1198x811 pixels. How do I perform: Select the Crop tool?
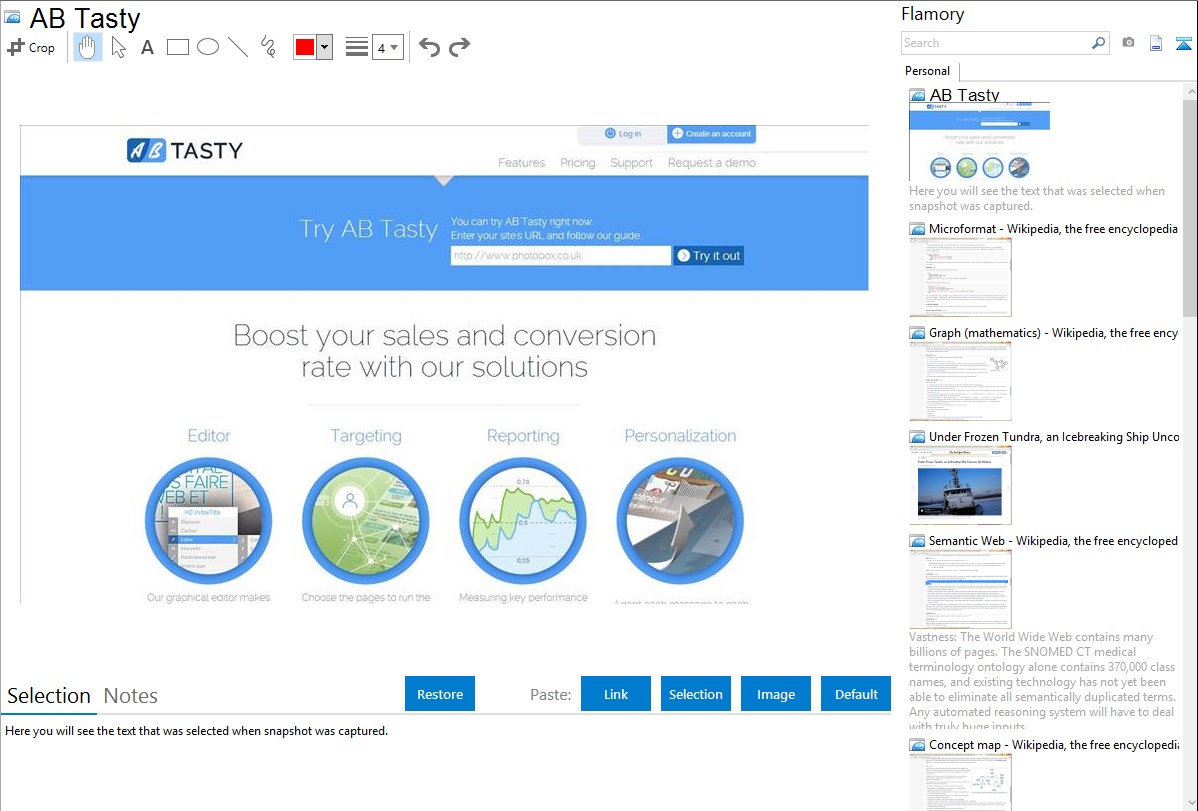(x=31, y=47)
